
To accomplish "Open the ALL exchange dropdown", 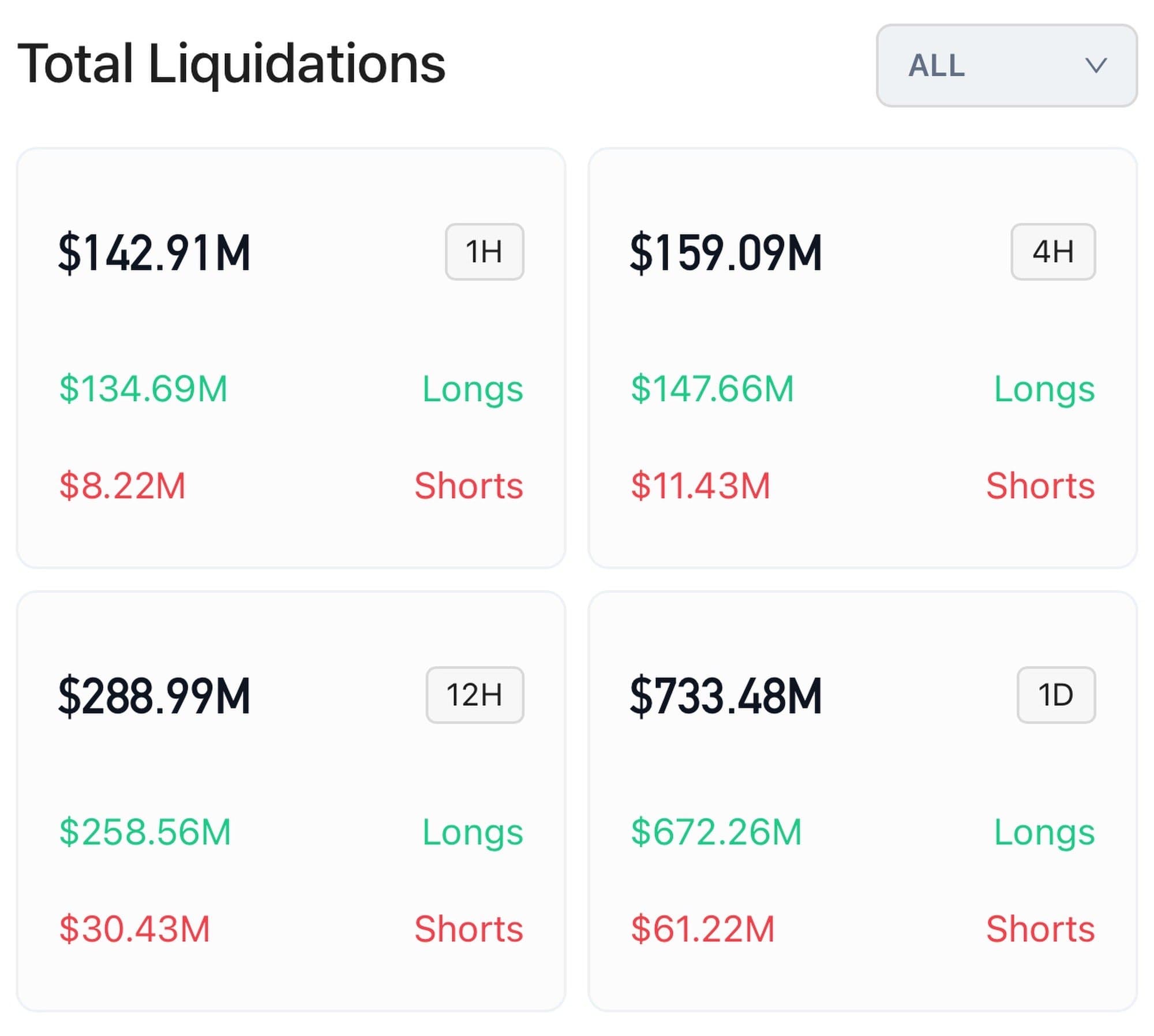I will 1006,65.
